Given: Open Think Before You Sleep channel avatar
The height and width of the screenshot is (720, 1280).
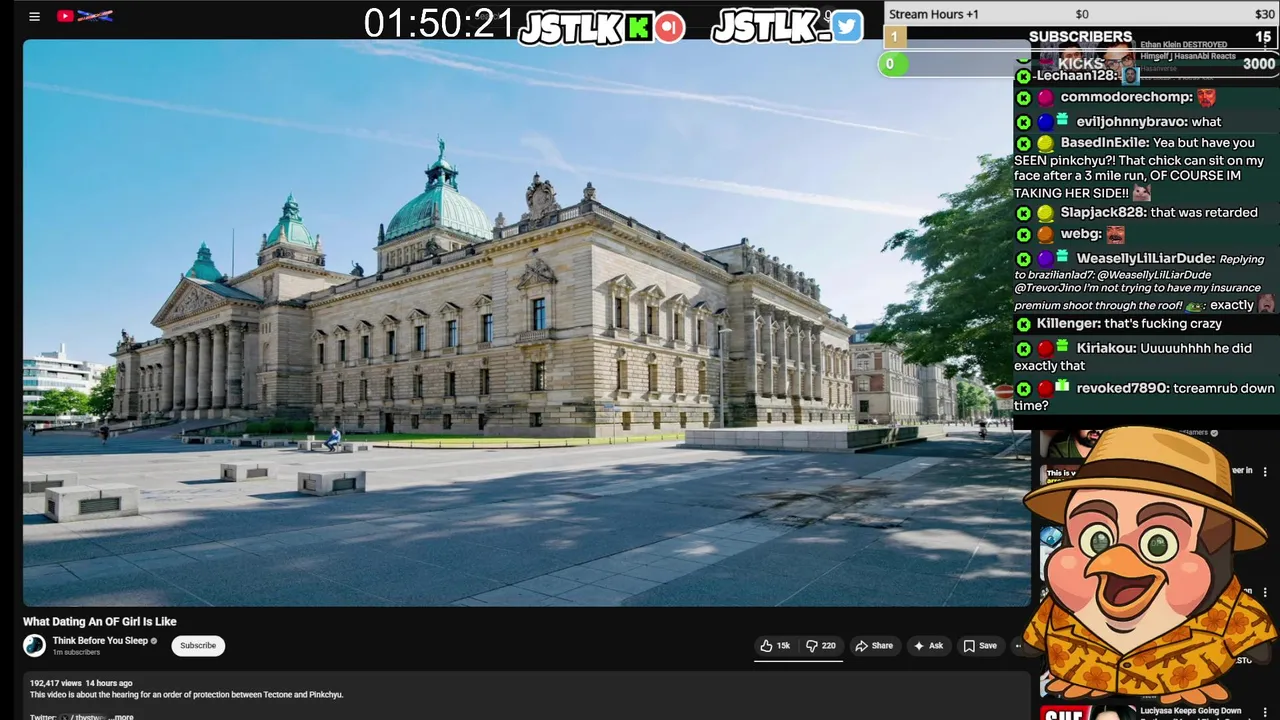Looking at the screenshot, I should 35,646.
